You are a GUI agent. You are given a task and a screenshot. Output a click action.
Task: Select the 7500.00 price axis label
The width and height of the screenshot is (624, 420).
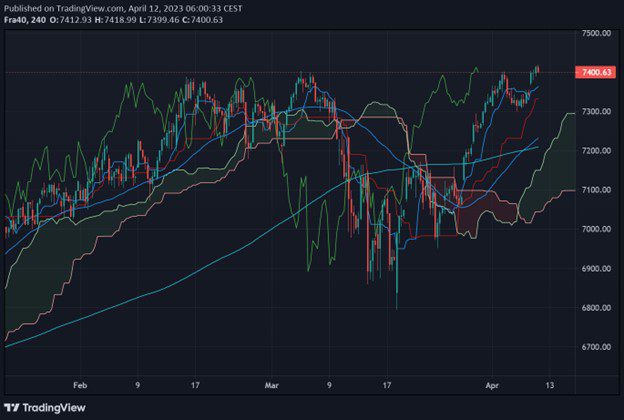(x=596, y=33)
